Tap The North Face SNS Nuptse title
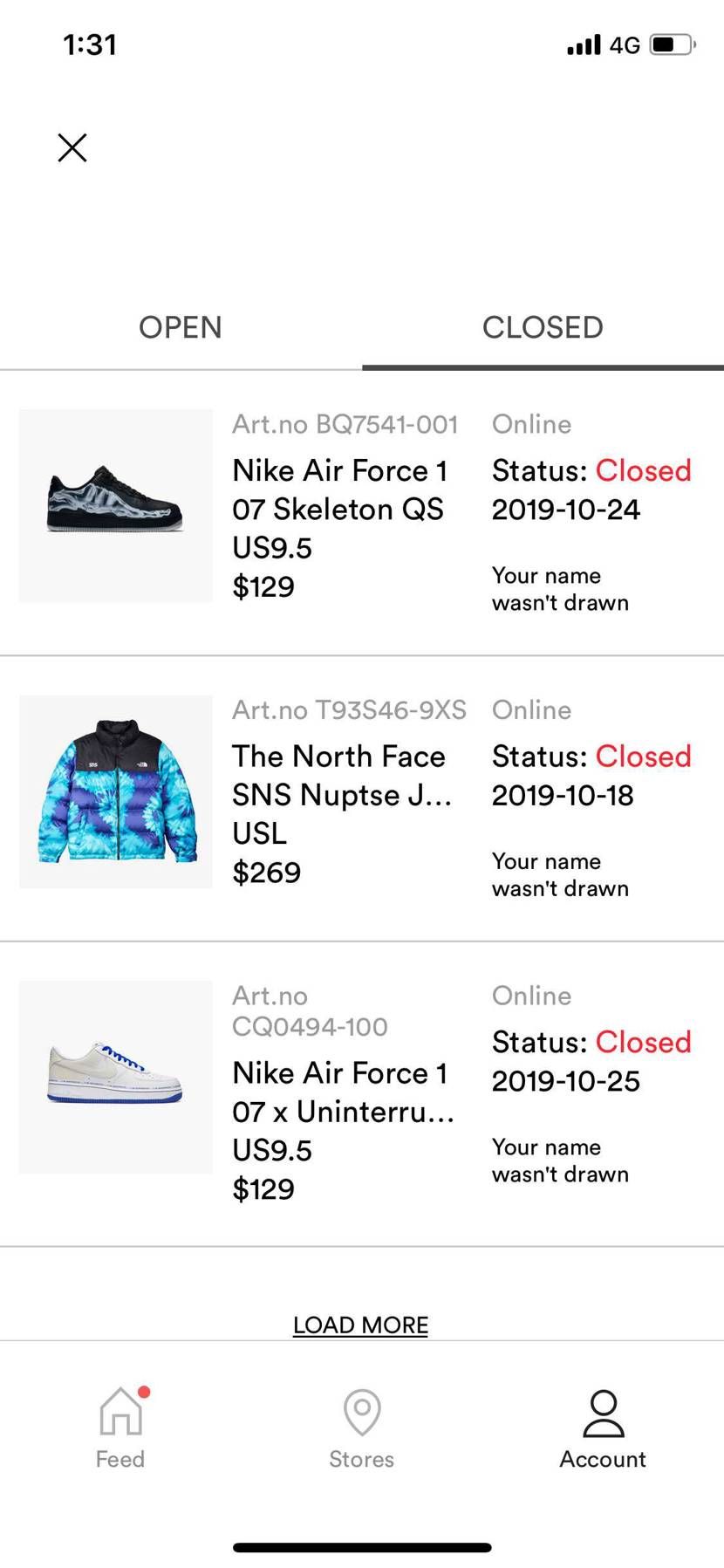The width and height of the screenshot is (724, 1568). tap(341, 775)
